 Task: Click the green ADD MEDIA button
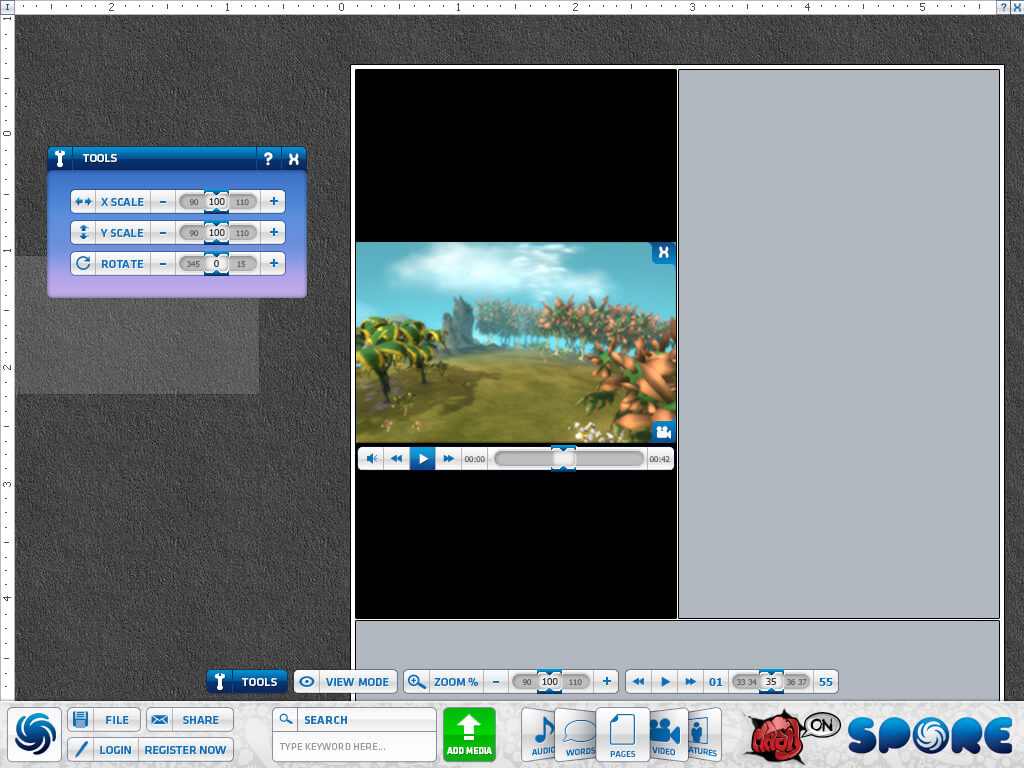click(x=469, y=734)
